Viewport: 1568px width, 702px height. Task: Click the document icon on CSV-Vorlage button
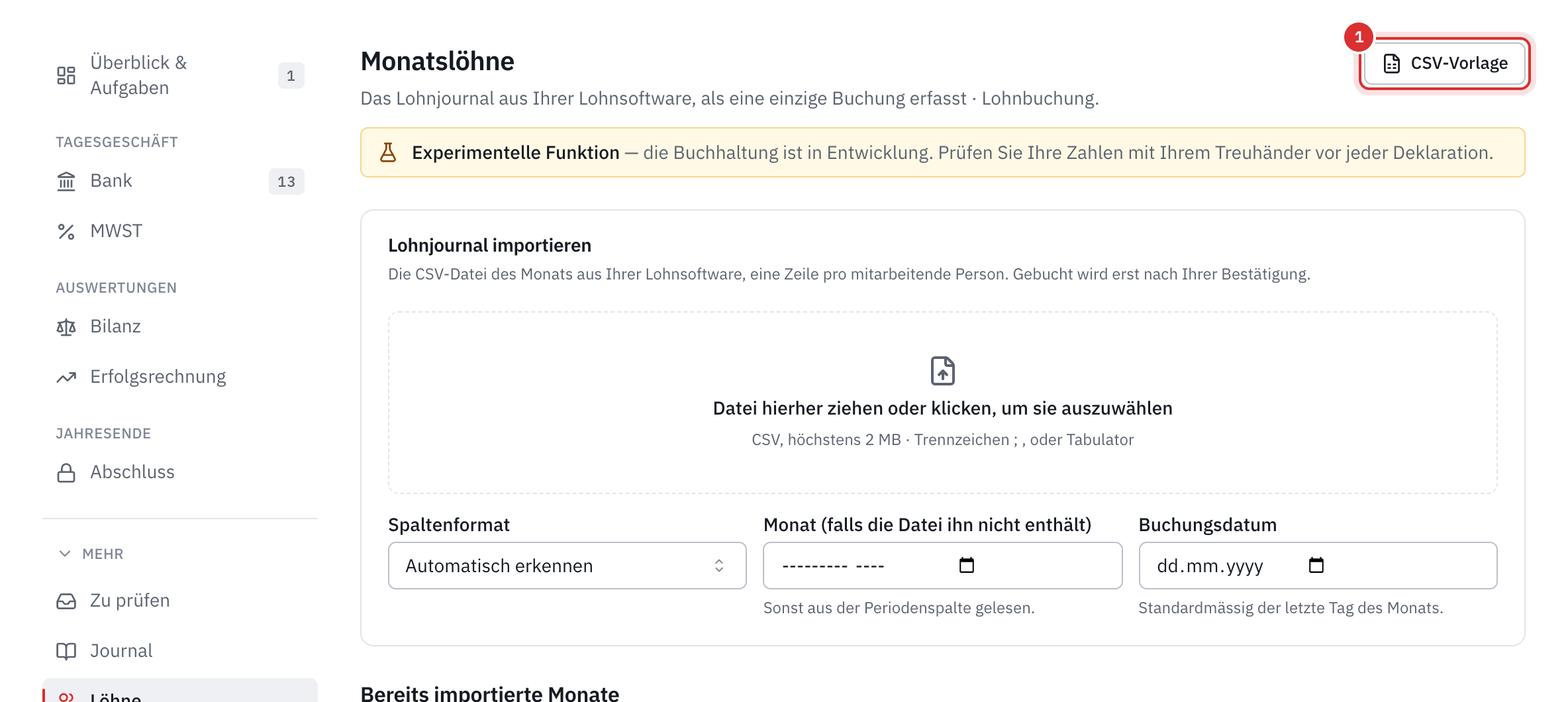coord(1392,64)
